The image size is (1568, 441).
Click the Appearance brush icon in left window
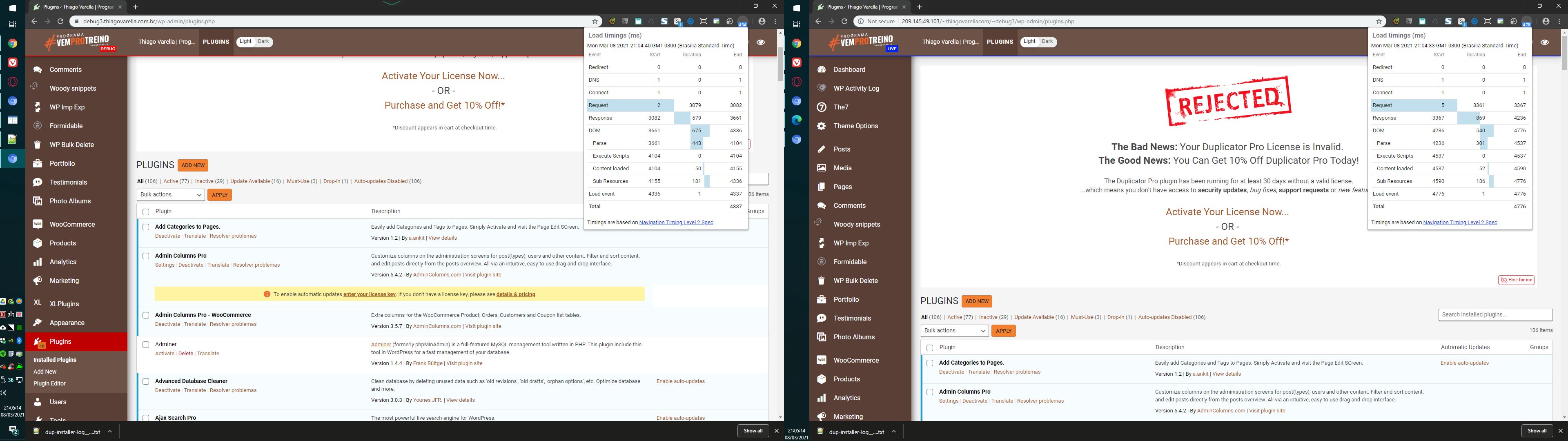pos(38,323)
